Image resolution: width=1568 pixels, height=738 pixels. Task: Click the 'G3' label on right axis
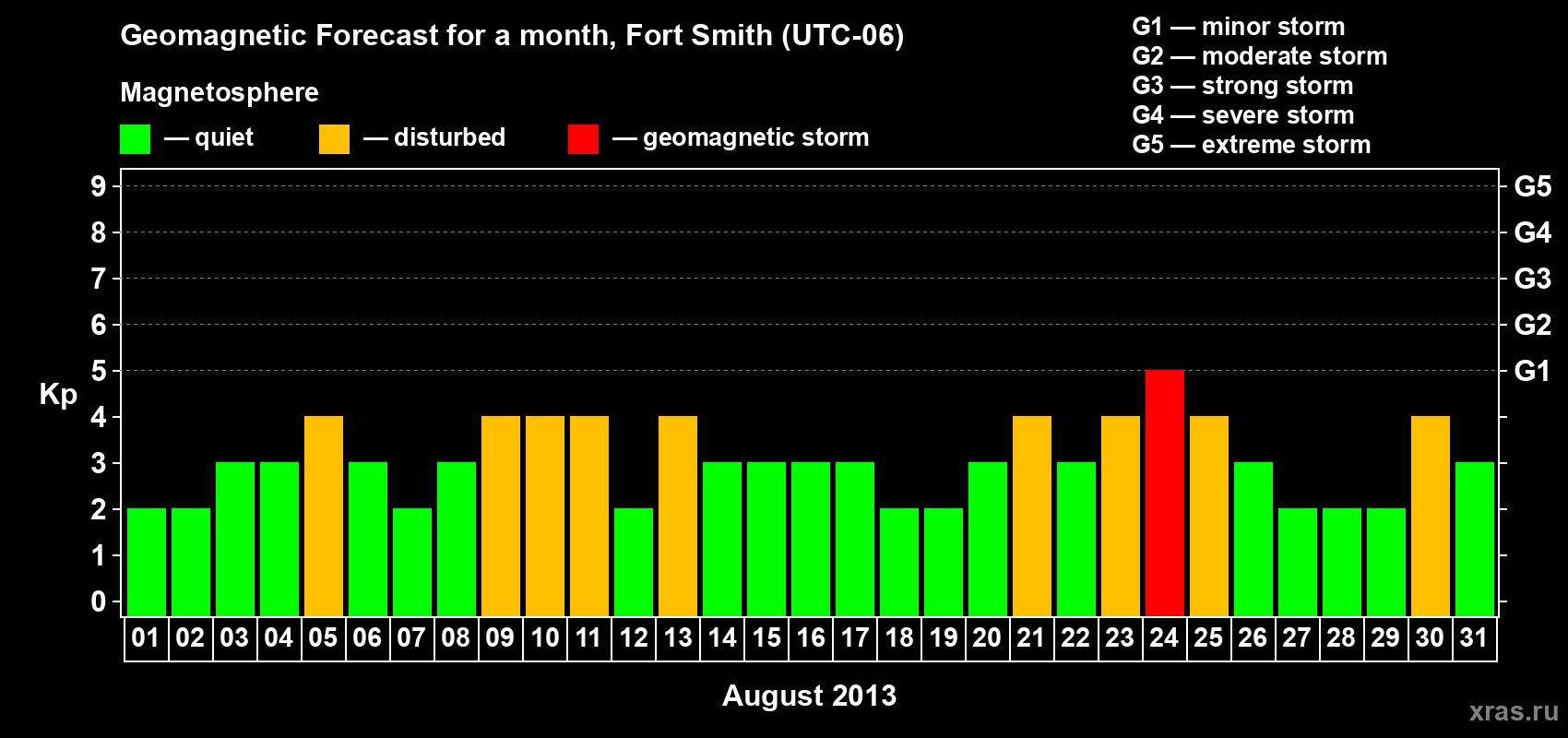[x=1532, y=279]
